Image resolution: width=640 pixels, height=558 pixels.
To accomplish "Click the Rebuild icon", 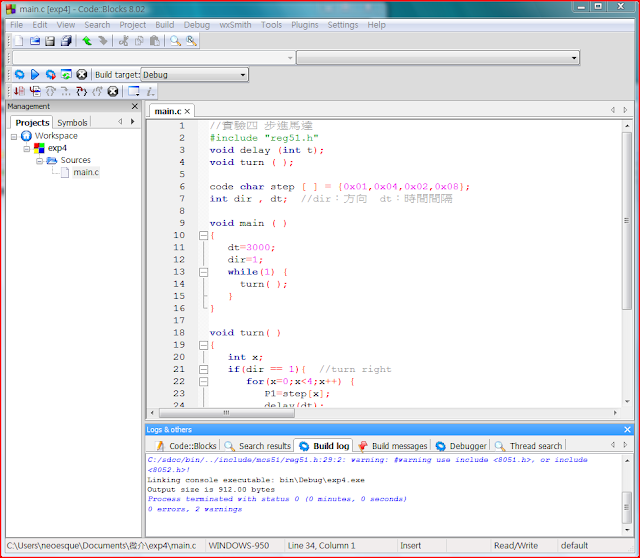I will (x=66, y=74).
